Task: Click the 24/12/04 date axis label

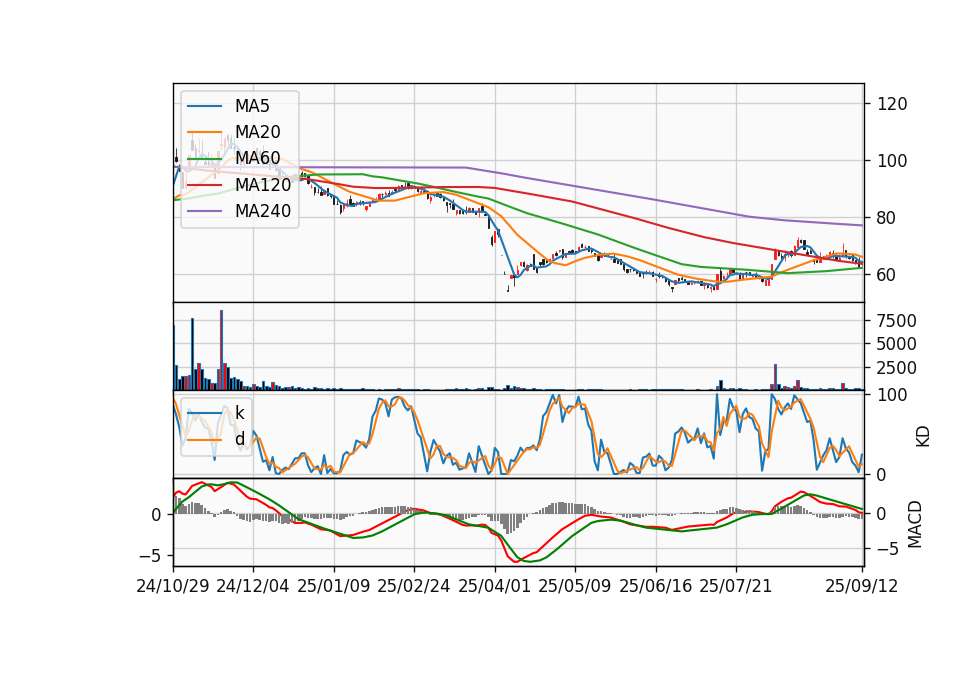Action: pyautogui.click(x=253, y=586)
